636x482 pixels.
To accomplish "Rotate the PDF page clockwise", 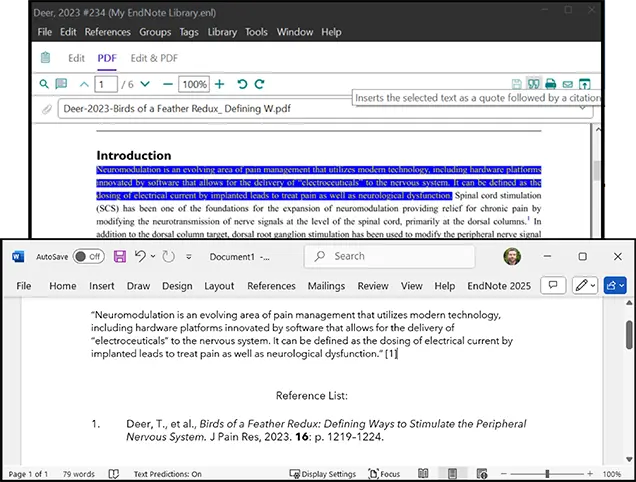I will [x=260, y=84].
